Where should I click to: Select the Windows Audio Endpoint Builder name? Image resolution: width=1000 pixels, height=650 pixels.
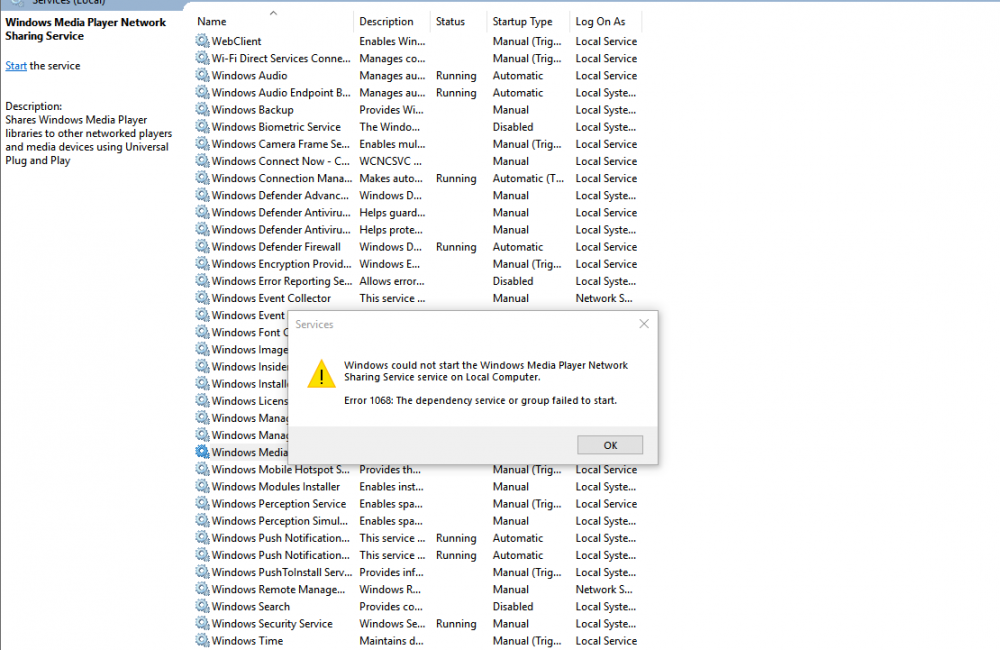(x=281, y=92)
